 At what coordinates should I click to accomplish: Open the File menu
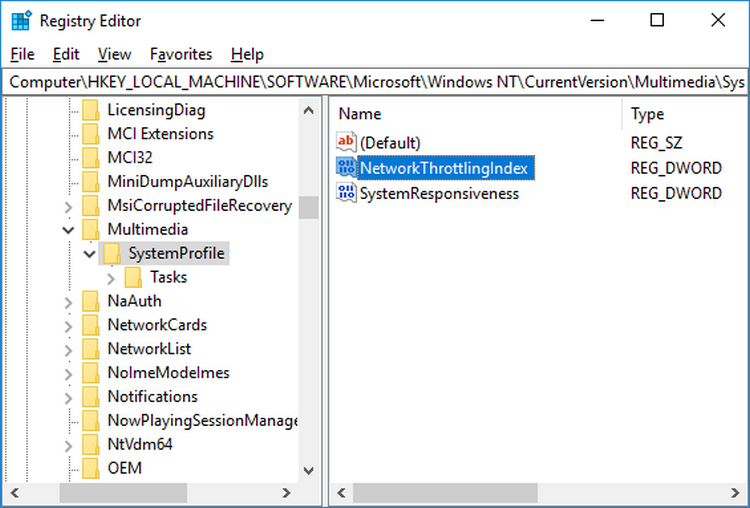(22, 54)
